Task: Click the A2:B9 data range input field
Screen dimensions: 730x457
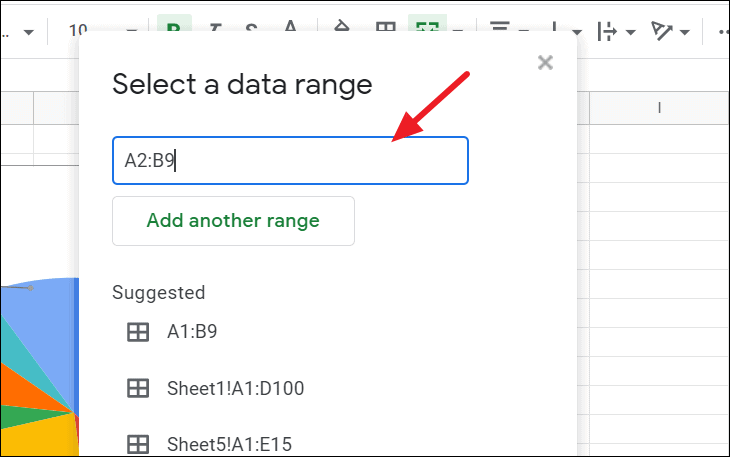Action: (x=290, y=161)
